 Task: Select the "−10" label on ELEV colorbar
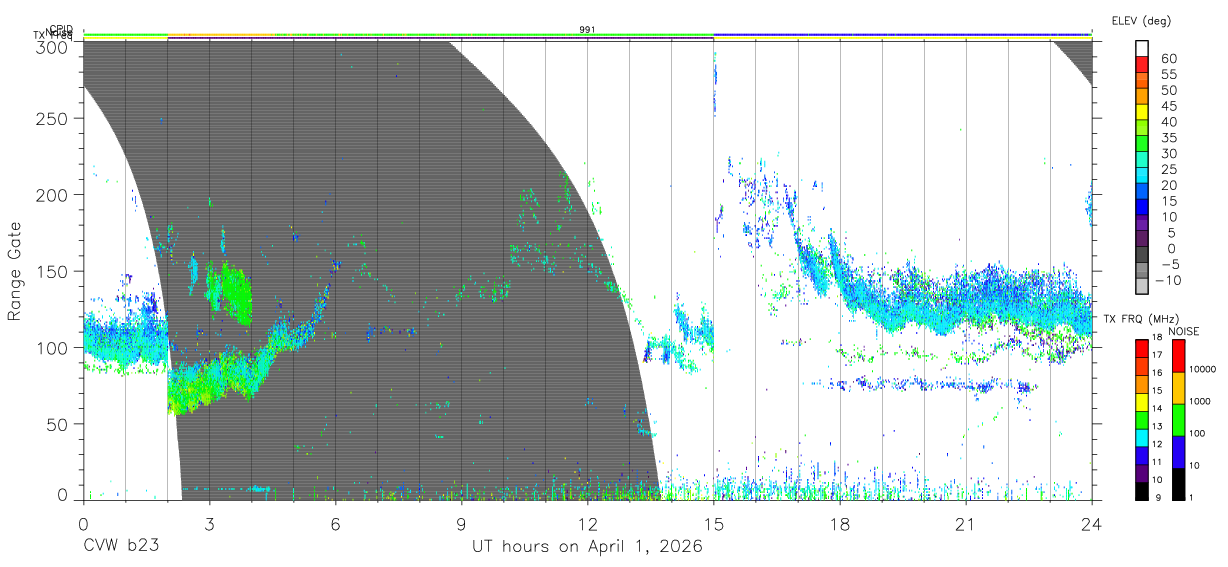[x=1167, y=280]
